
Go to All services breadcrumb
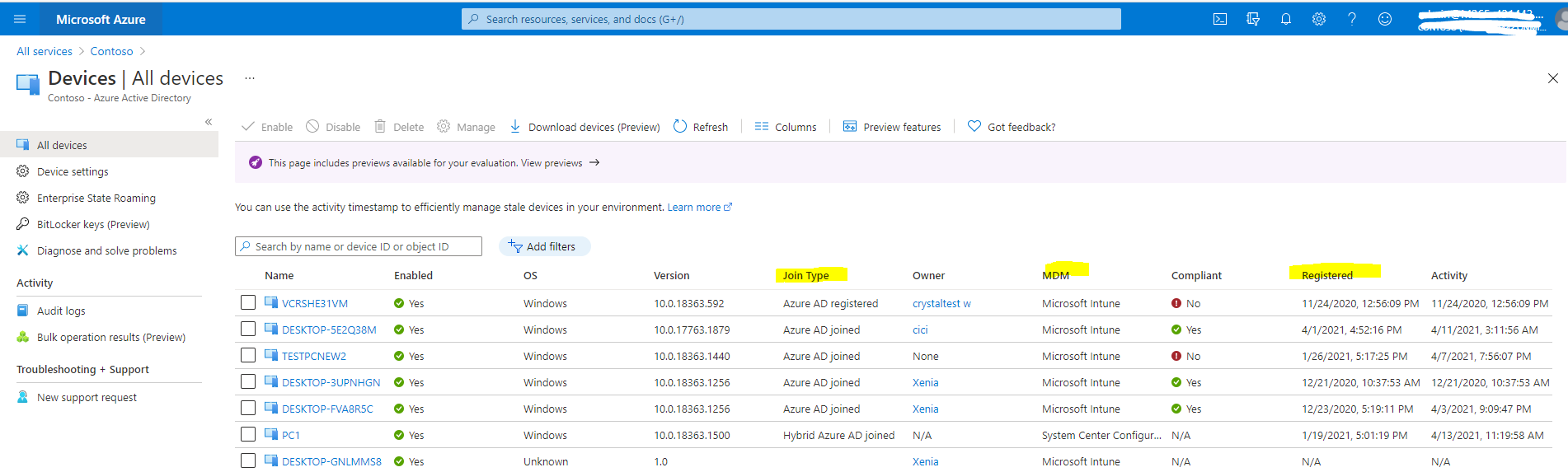[45, 51]
